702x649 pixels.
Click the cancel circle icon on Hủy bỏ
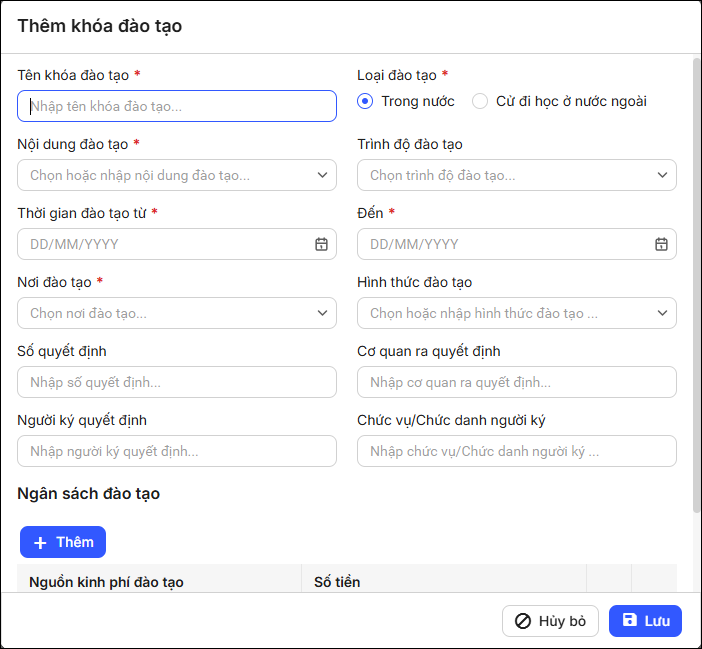click(x=522, y=621)
